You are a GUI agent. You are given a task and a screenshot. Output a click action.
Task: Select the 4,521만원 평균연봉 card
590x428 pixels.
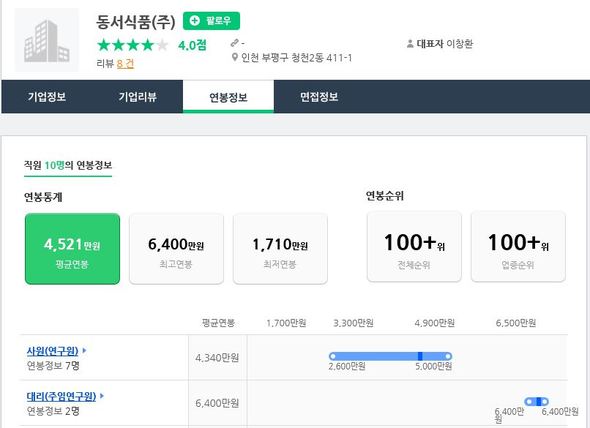(72, 249)
